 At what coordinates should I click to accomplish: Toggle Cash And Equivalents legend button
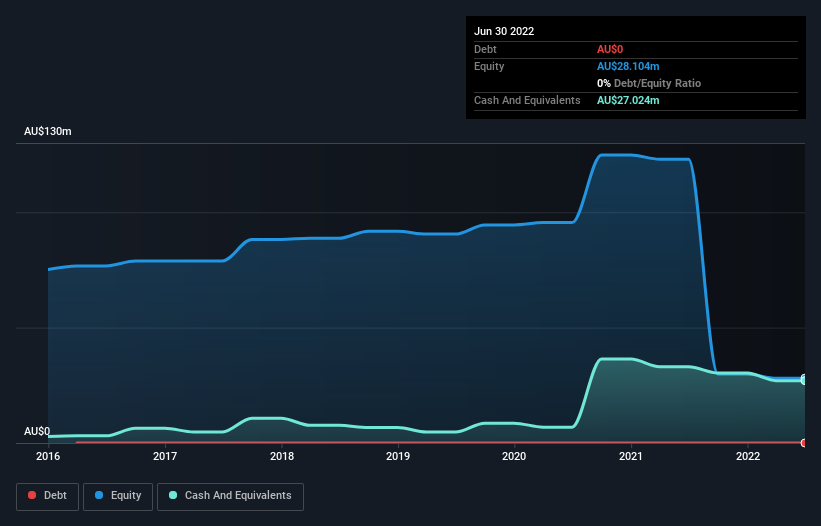[230, 496]
